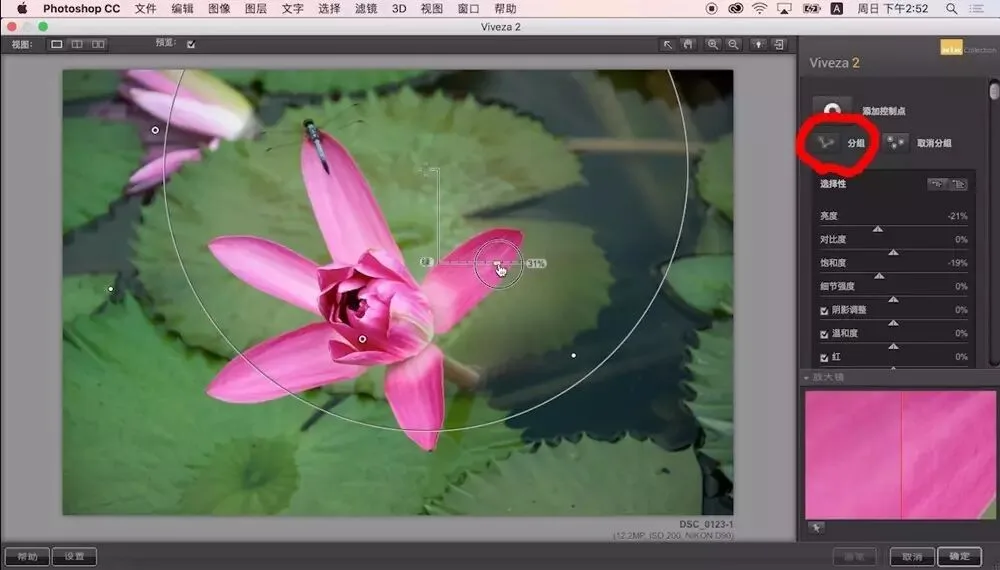Click the first selectivity mode icon beside 选择性
The width and height of the screenshot is (1000, 570).
coord(936,184)
